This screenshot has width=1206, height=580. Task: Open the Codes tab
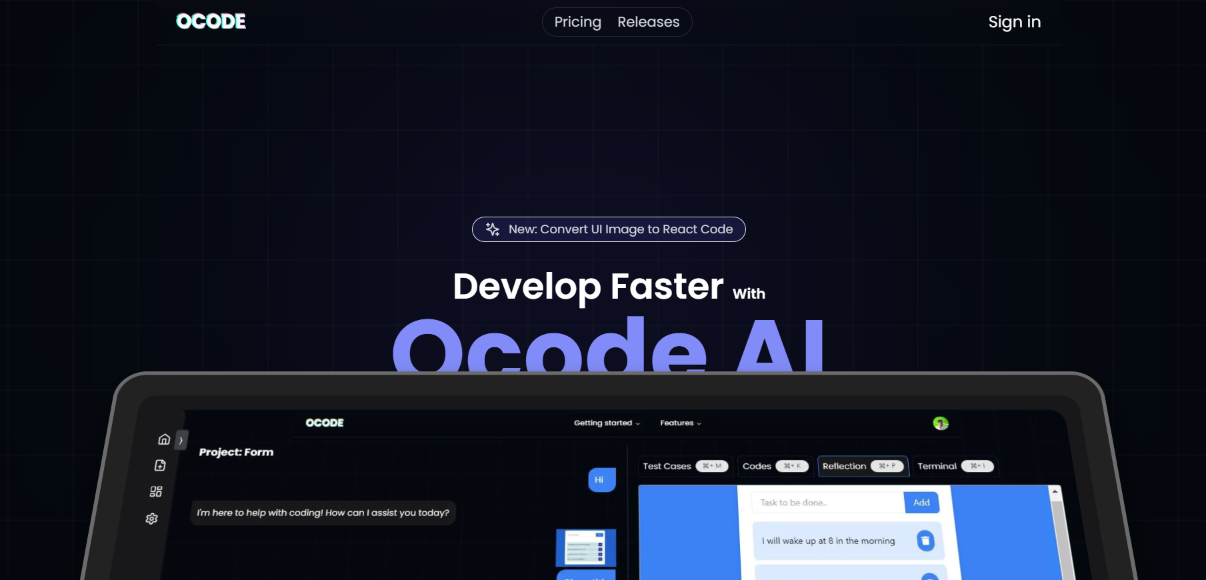point(775,466)
